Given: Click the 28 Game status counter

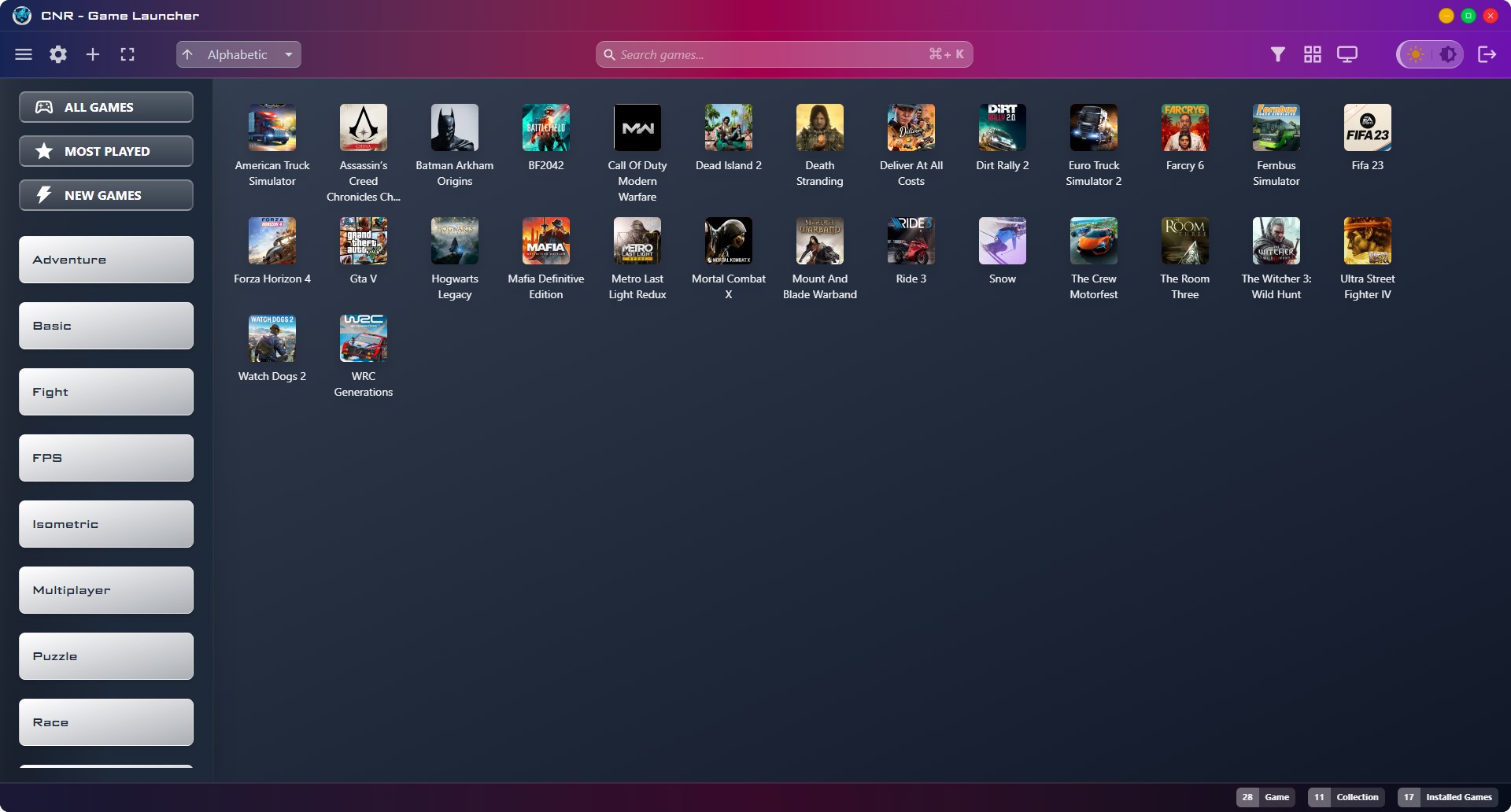Looking at the screenshot, I should (x=1265, y=797).
